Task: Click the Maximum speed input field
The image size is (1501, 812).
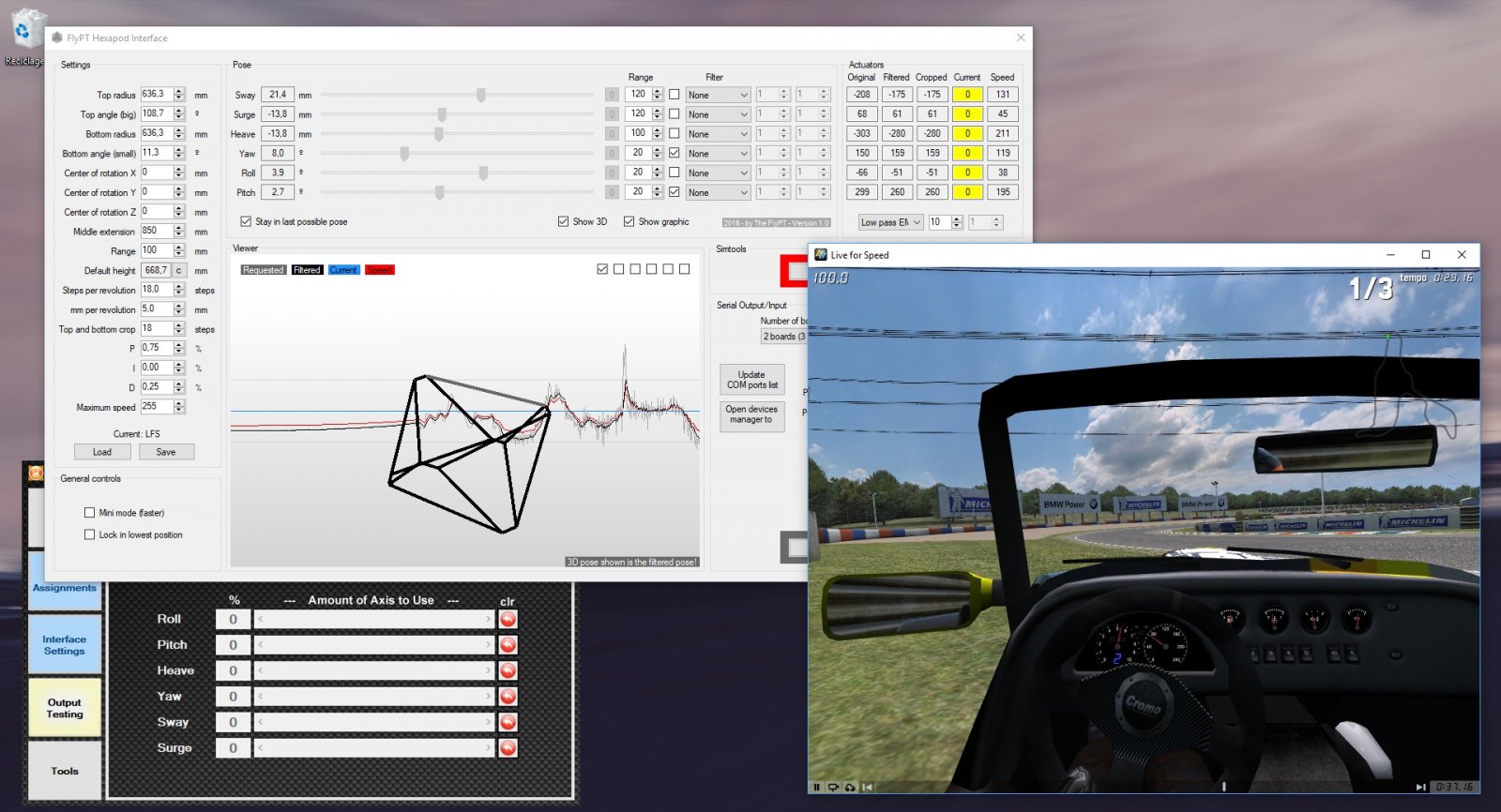Action: (x=157, y=407)
